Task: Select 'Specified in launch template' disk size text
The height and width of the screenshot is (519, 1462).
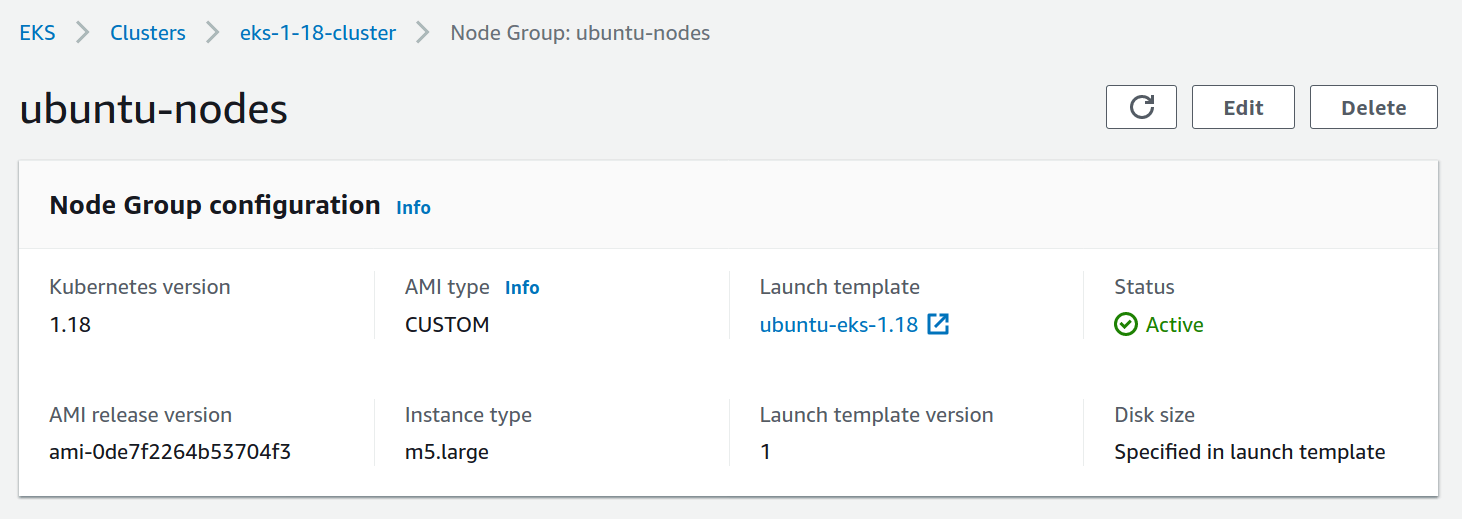Action: pos(1250,452)
